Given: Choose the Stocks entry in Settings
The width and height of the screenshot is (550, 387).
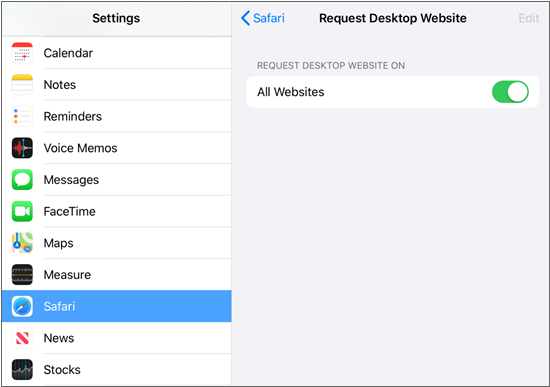Looking at the screenshot, I should click(116, 369).
